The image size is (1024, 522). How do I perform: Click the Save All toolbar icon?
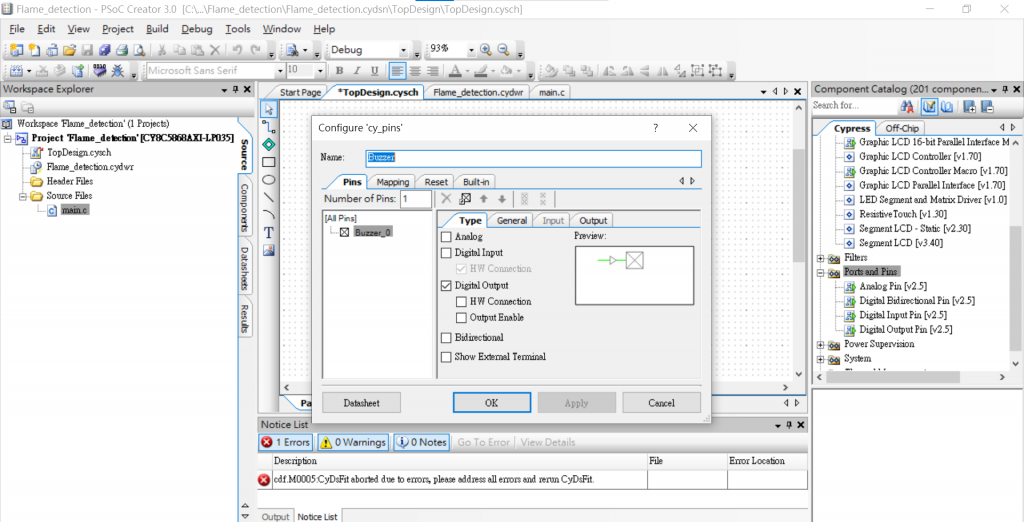coord(104,50)
